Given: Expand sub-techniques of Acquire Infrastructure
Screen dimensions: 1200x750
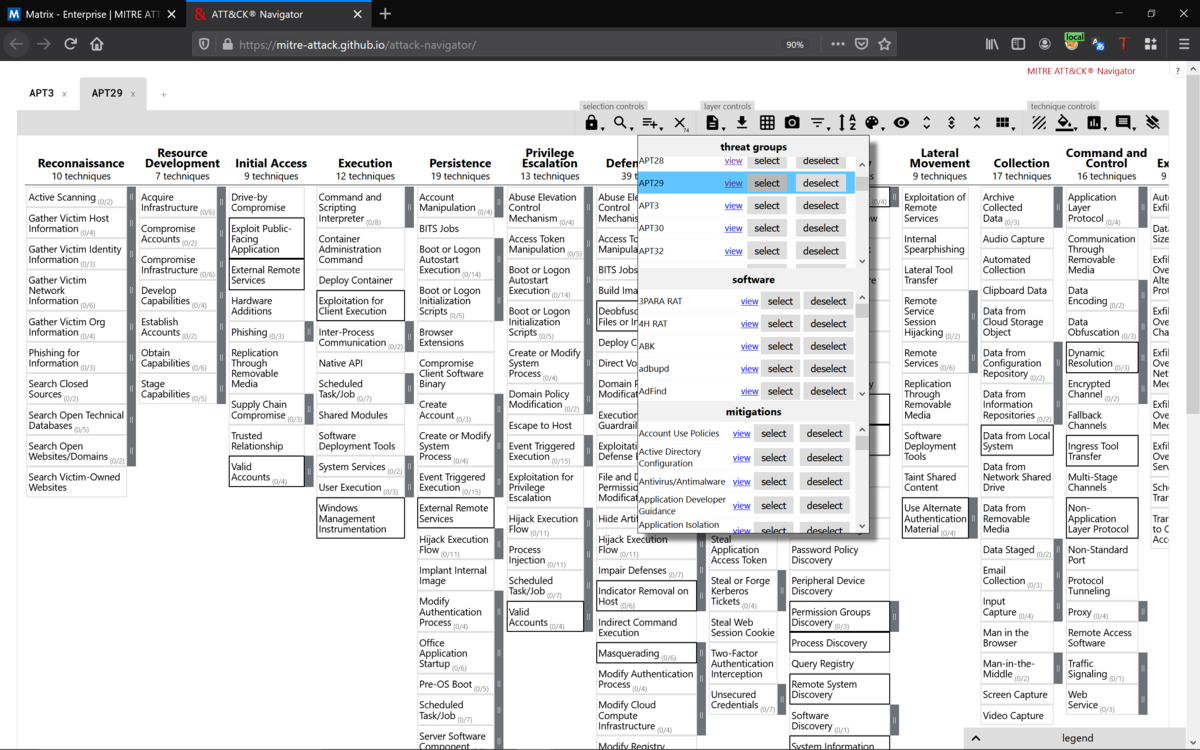Looking at the screenshot, I should [221, 203].
